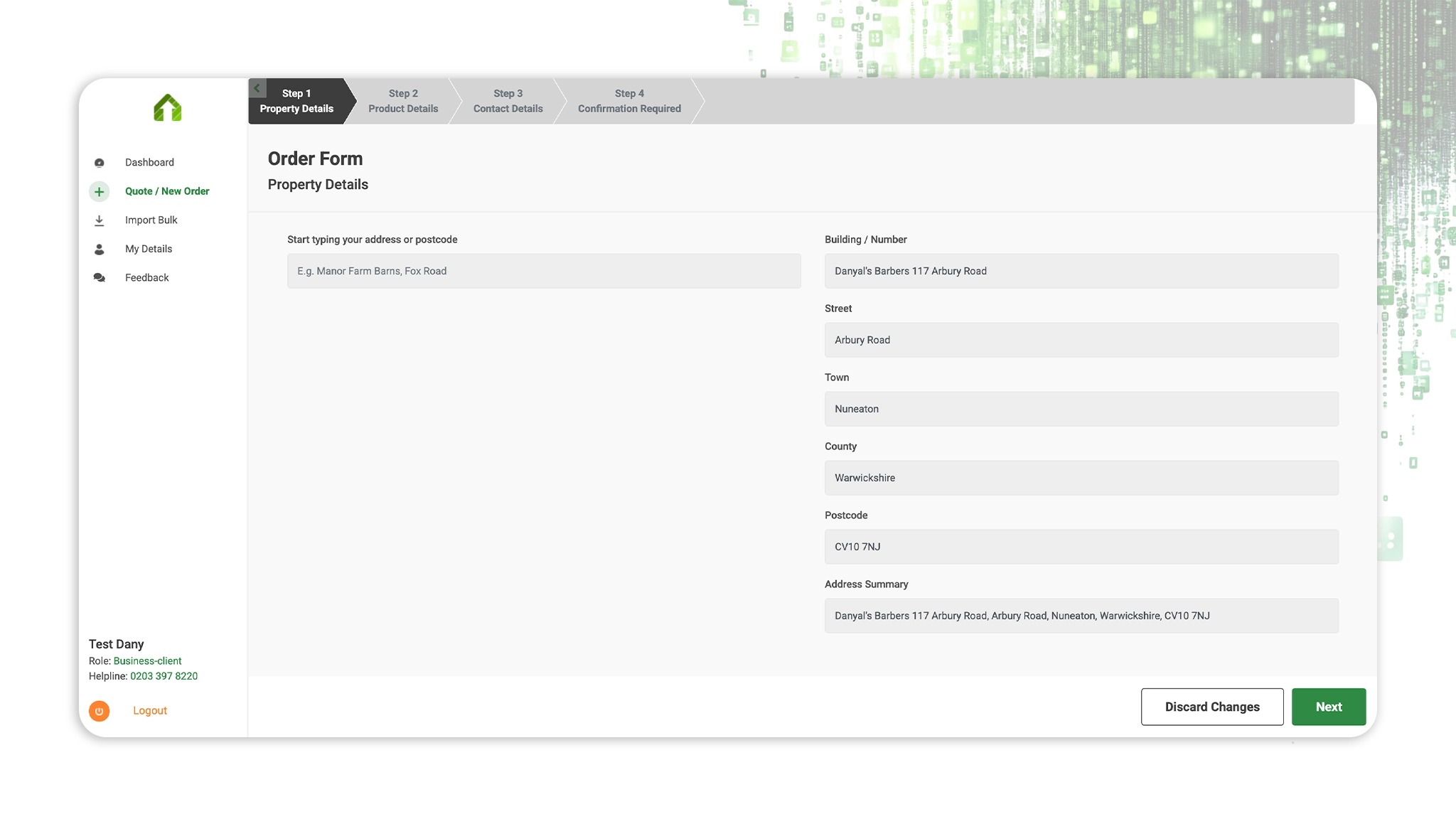This screenshot has height=819, width=1456.
Task: Click the orange power logout icon
Action: click(x=100, y=711)
